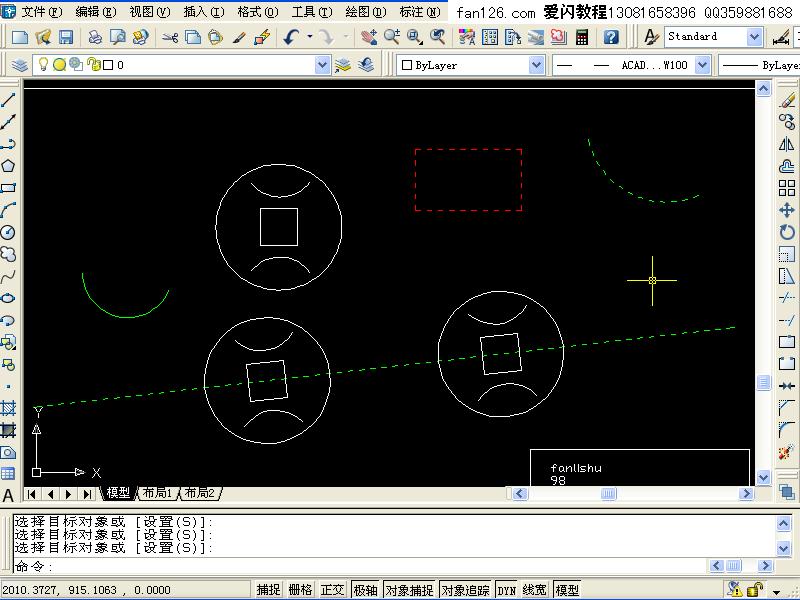Open the QuickCalc calculator icon

582,37
